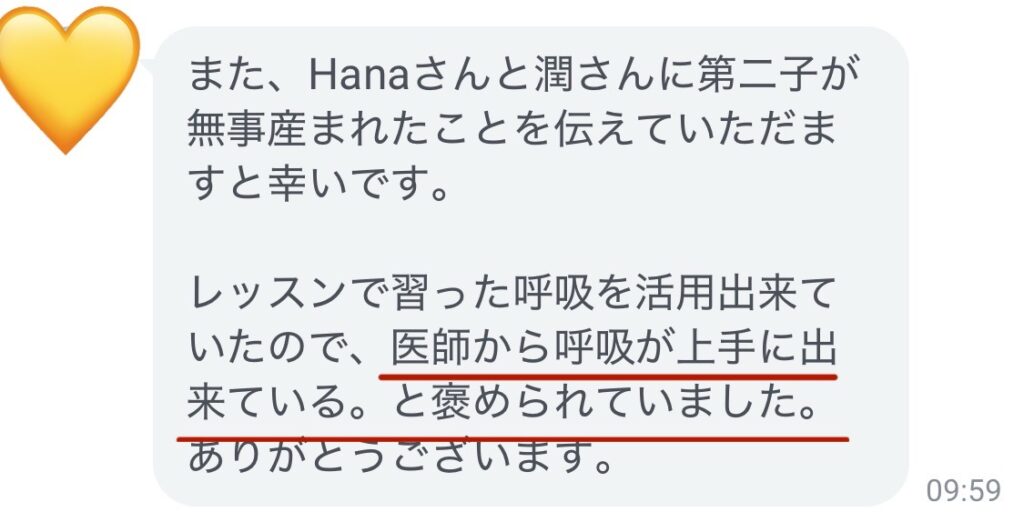Click the longer lower red underline
The image size is (1024, 532).
[x=513, y=439]
